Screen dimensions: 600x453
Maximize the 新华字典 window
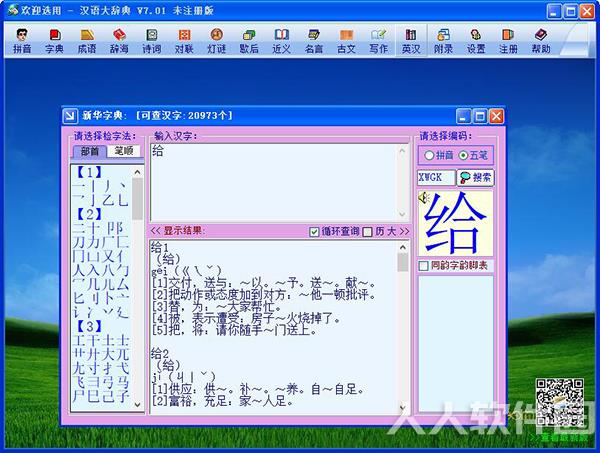(x=480, y=116)
